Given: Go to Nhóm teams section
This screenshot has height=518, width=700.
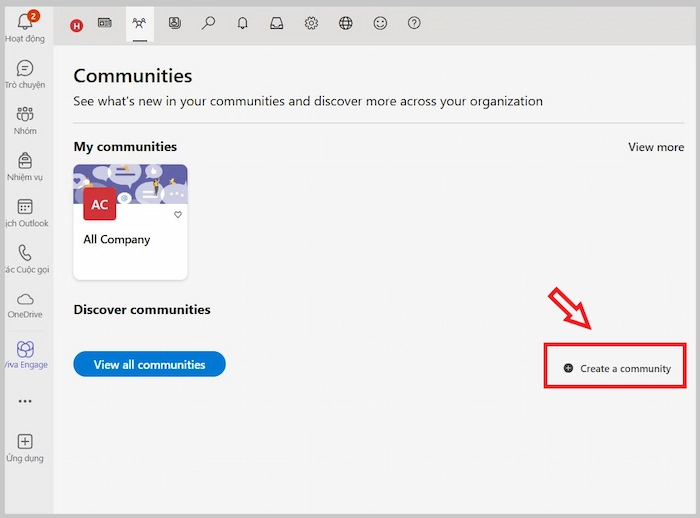Looking at the screenshot, I should coord(25,121).
